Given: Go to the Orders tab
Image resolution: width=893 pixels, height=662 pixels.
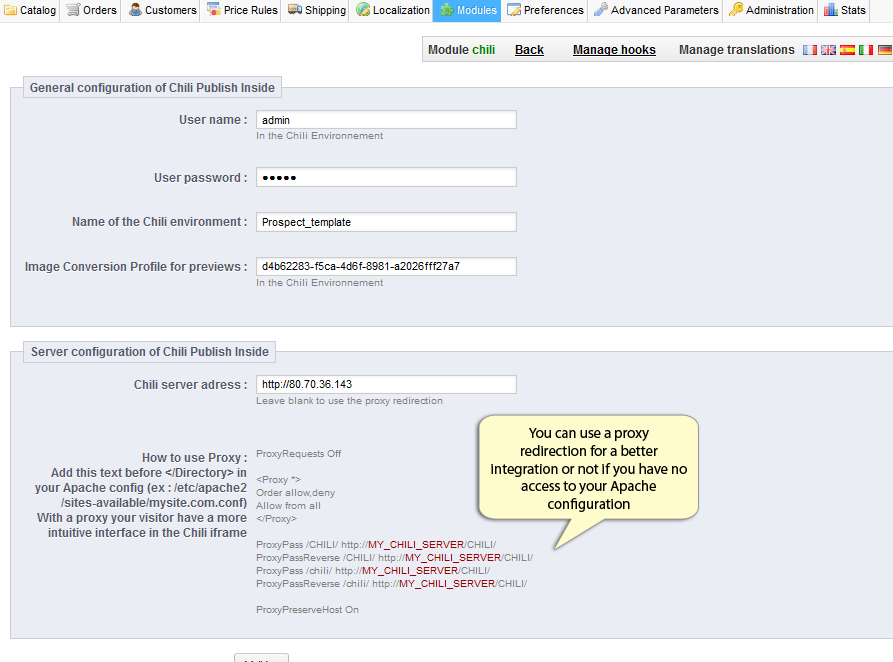Looking at the screenshot, I should 92,10.
